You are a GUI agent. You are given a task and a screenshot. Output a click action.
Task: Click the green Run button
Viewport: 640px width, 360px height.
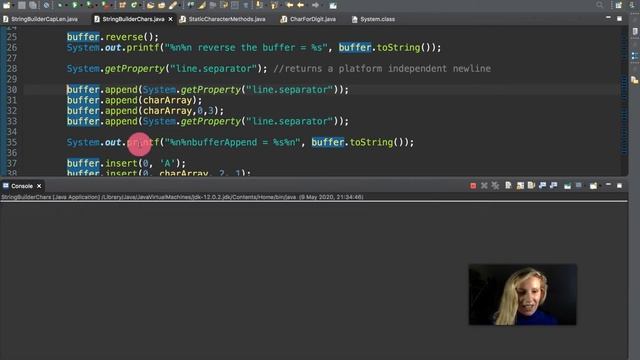coord(75,5)
